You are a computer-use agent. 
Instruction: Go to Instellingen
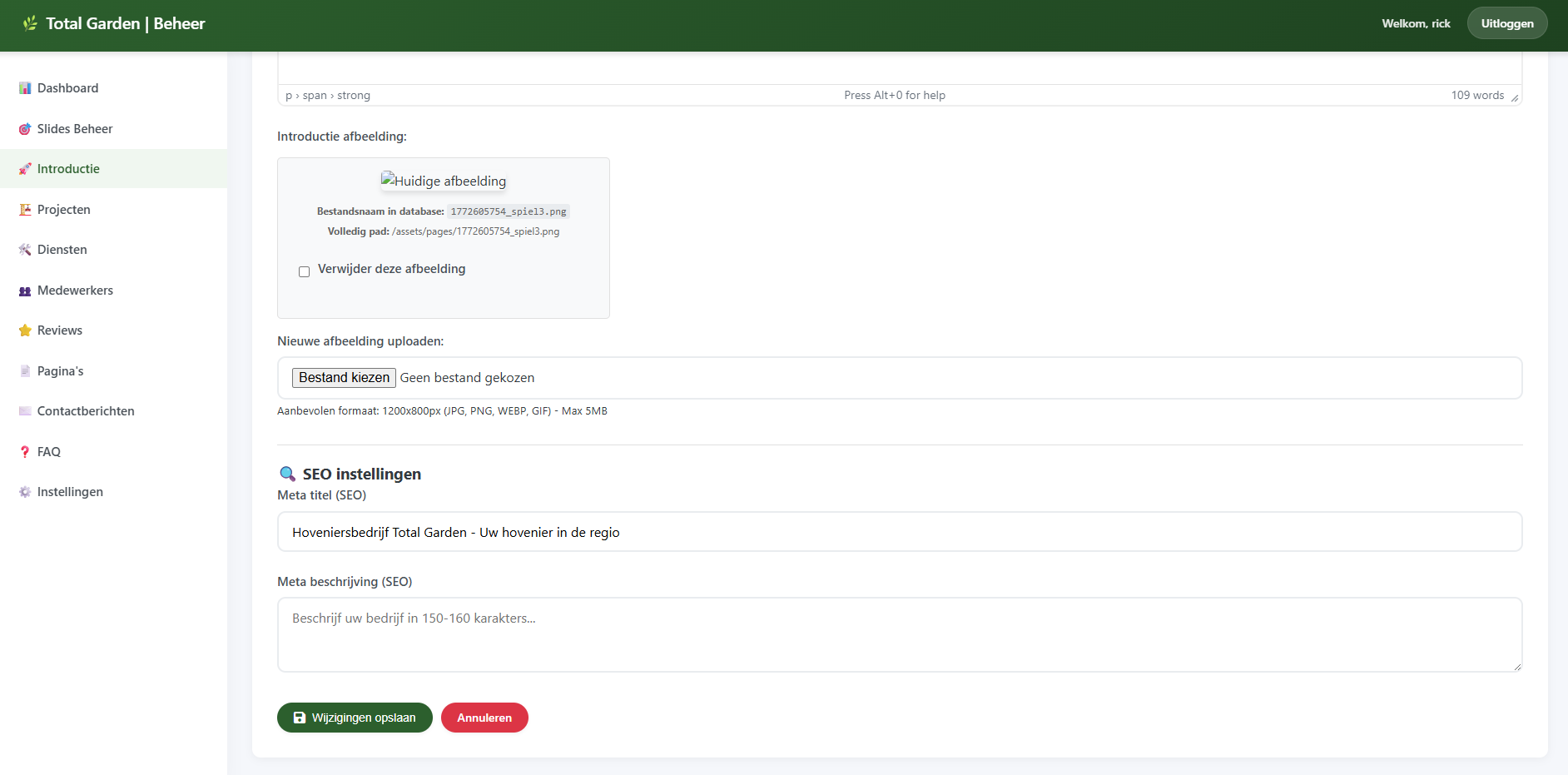[x=113, y=492]
